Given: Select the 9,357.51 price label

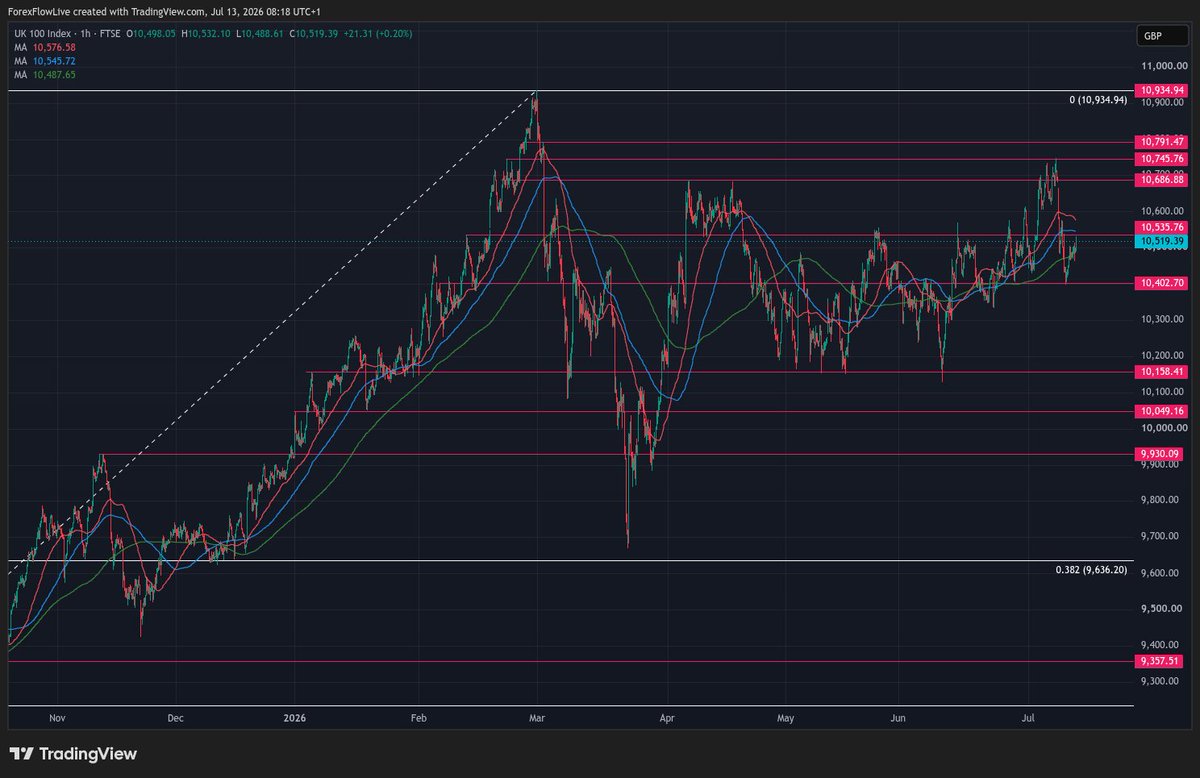Looking at the screenshot, I should pyautogui.click(x=1160, y=661).
